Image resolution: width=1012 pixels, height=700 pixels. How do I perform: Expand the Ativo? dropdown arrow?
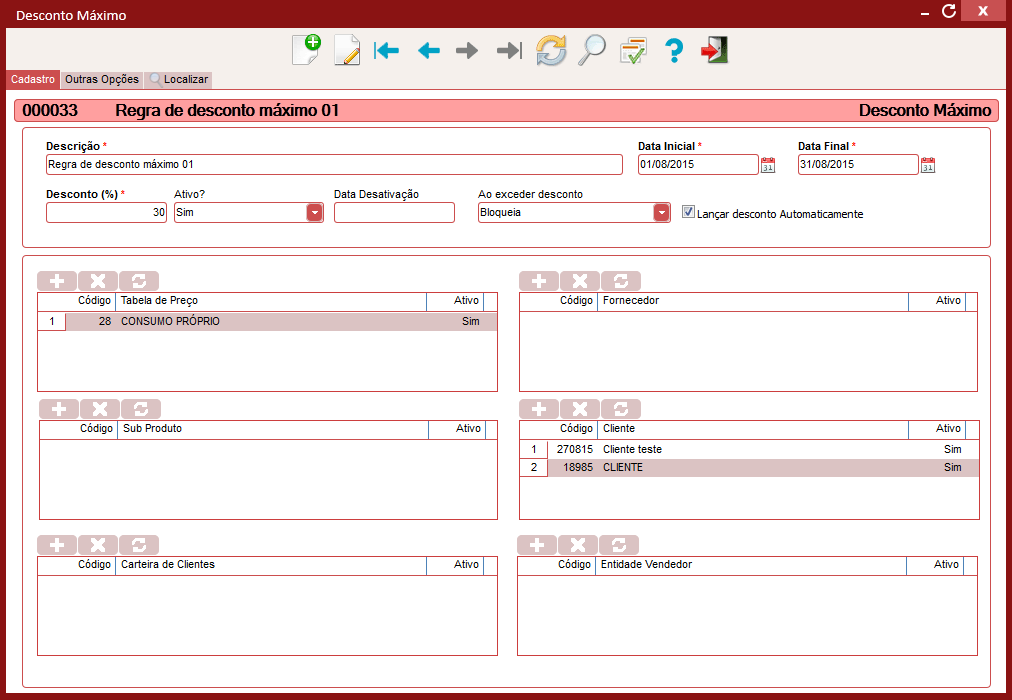(x=314, y=212)
